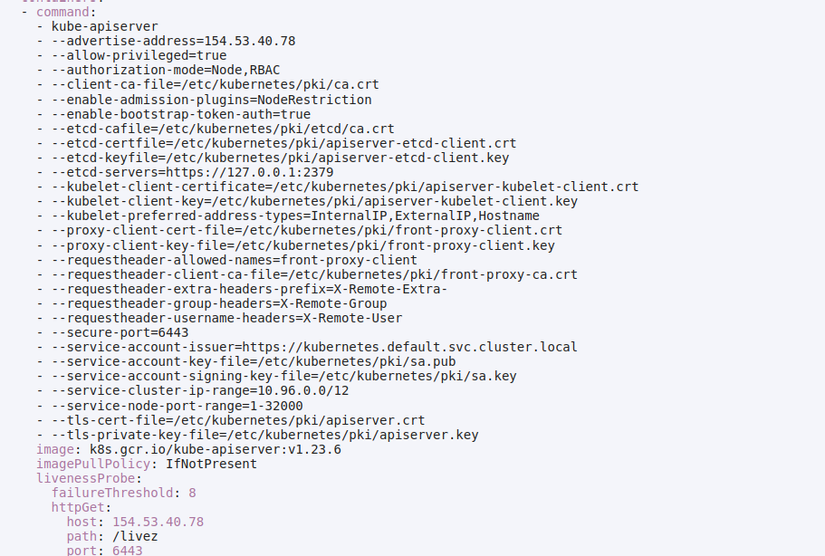Click the --enable-bootstrap-token-auth=true line

tap(181, 114)
